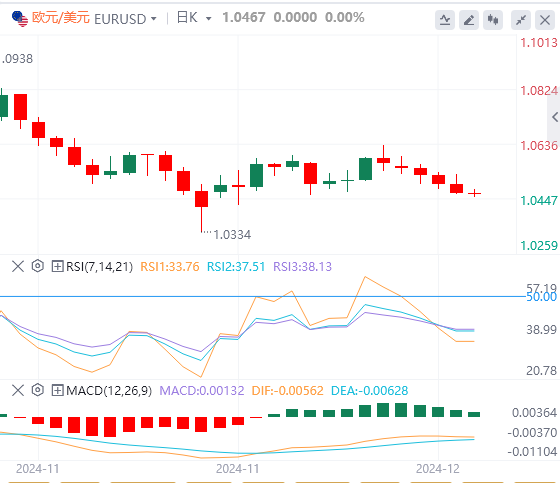The width and height of the screenshot is (560, 483).
Task: Open MACD indicator settings hexagon icon
Action: pos(38,390)
